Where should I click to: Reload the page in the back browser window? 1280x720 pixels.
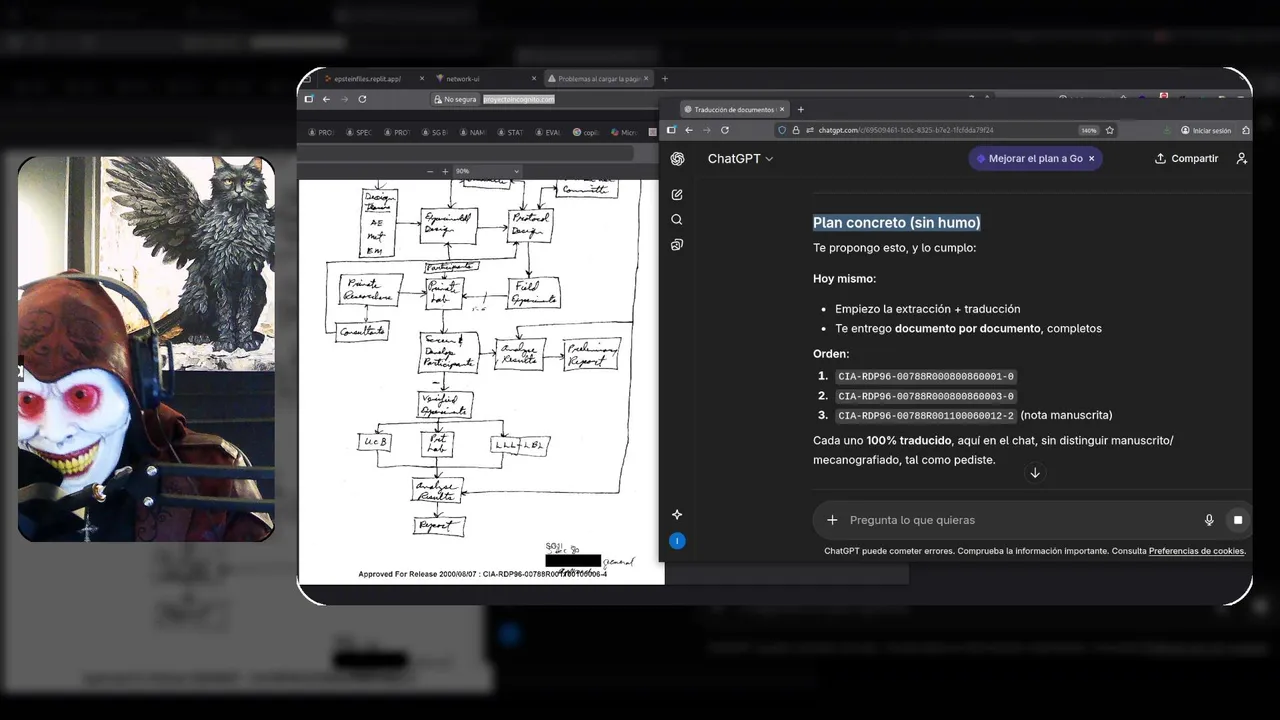click(x=362, y=99)
